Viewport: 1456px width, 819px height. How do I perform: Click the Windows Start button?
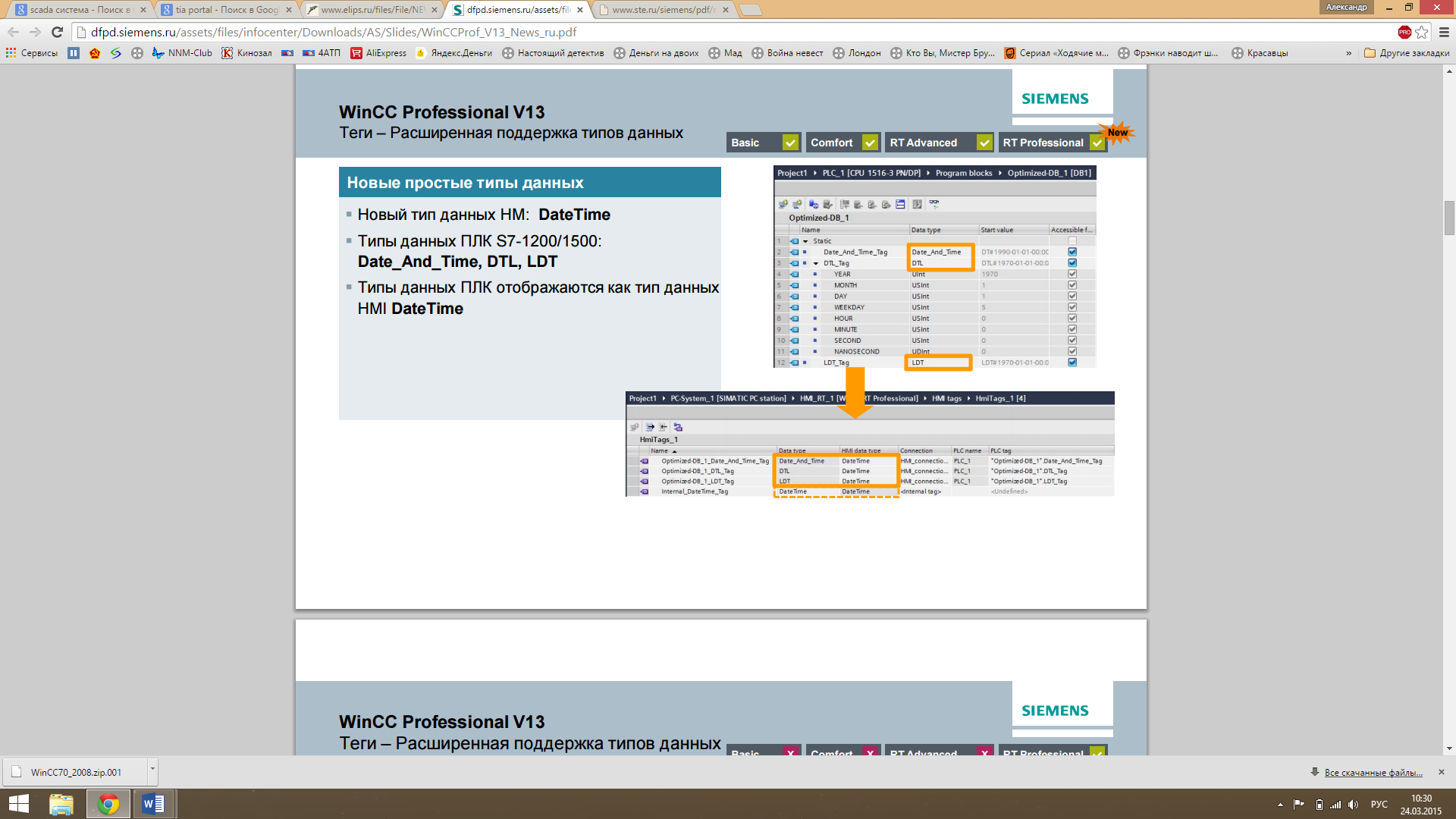pyautogui.click(x=18, y=804)
